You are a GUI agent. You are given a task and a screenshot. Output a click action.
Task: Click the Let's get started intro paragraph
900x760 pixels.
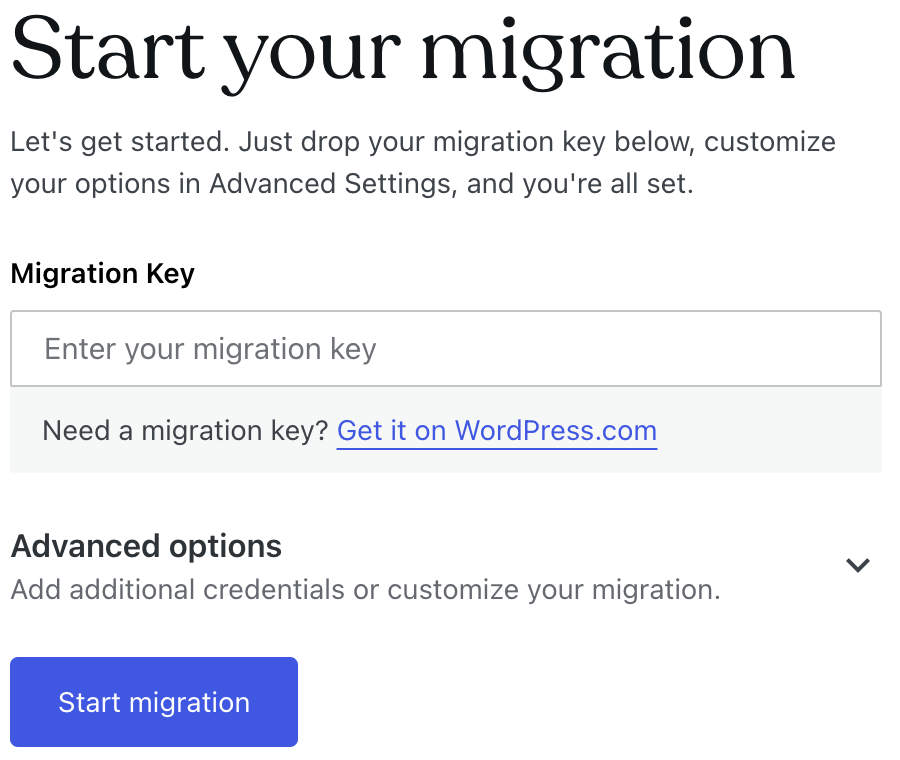pyautogui.click(x=422, y=163)
